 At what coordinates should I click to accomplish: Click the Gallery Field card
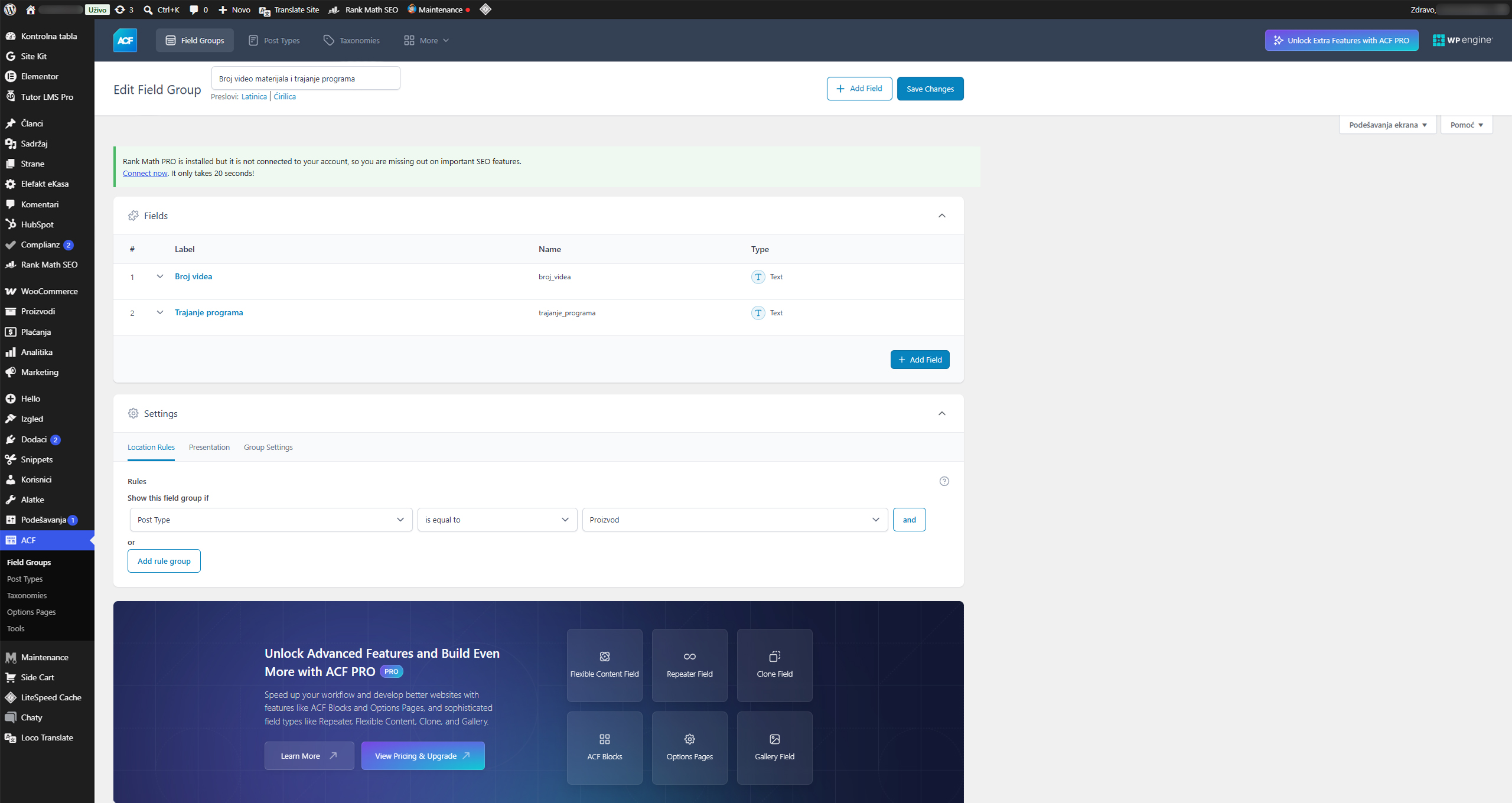[x=775, y=748]
